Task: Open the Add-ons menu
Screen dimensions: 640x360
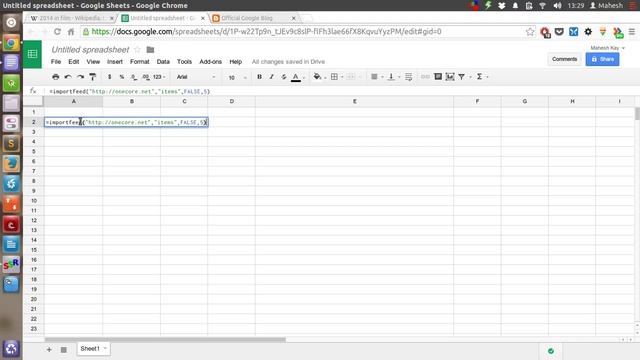Action: click(x=210, y=62)
